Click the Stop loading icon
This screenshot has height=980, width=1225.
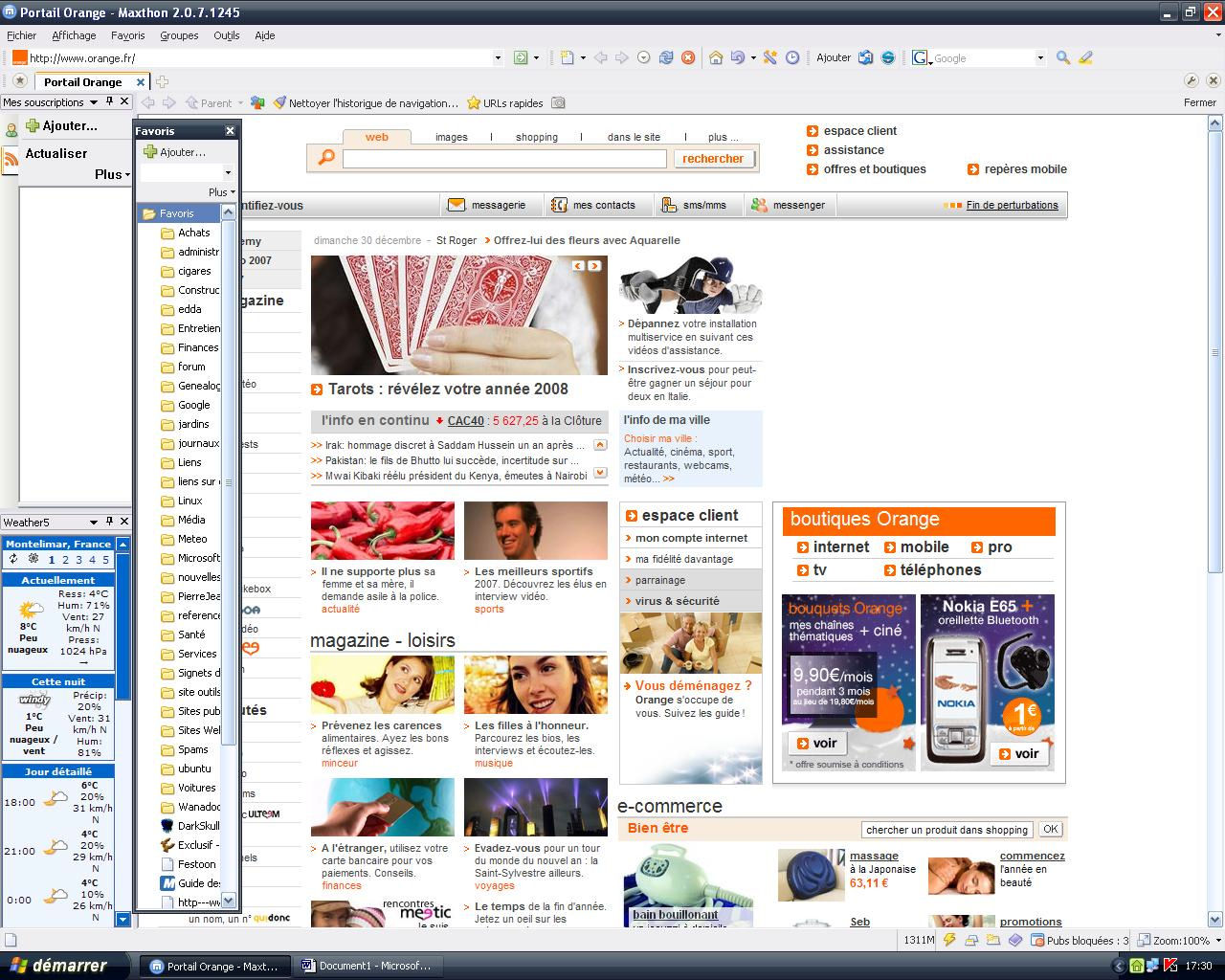coord(688,57)
